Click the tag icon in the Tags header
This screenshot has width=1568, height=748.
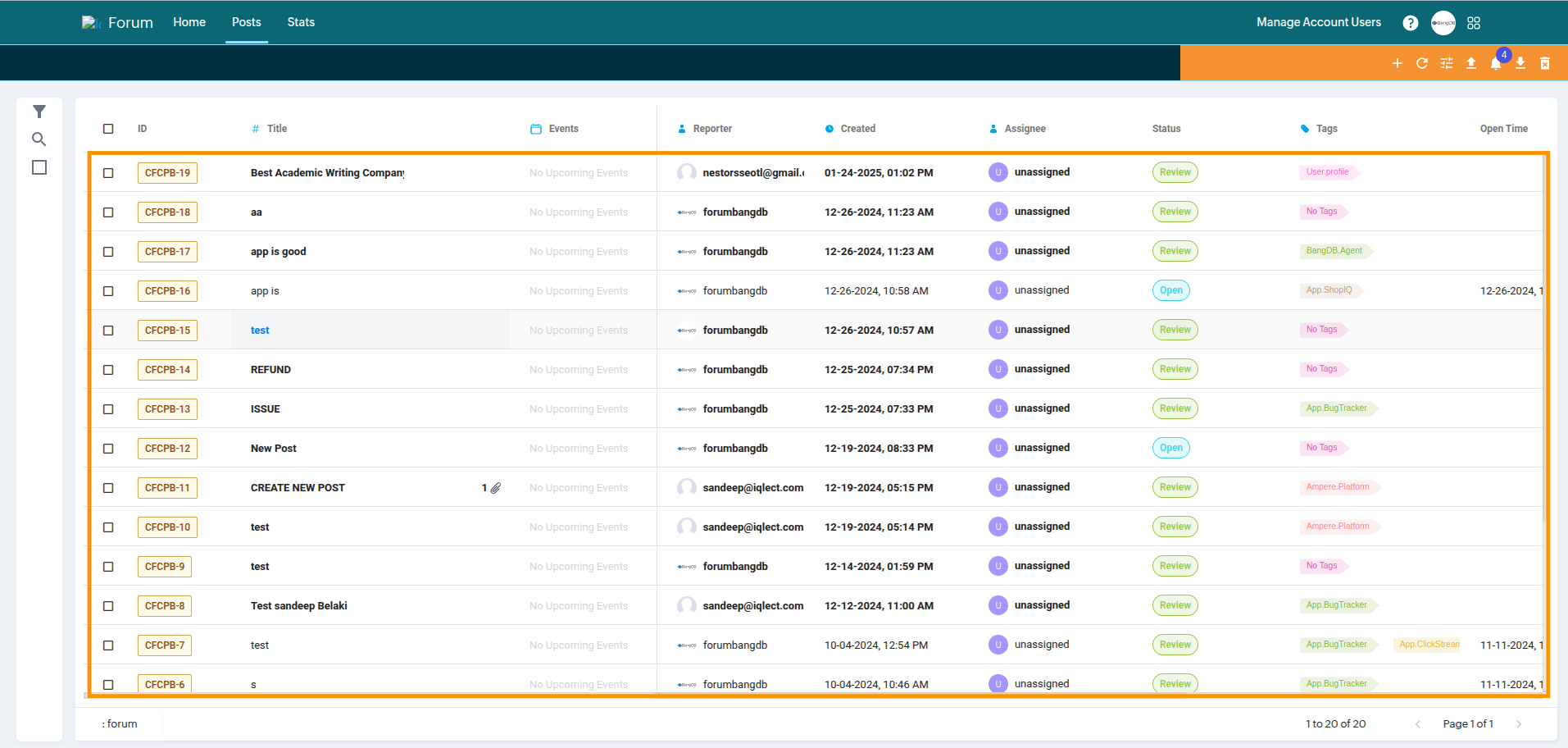coord(1305,129)
